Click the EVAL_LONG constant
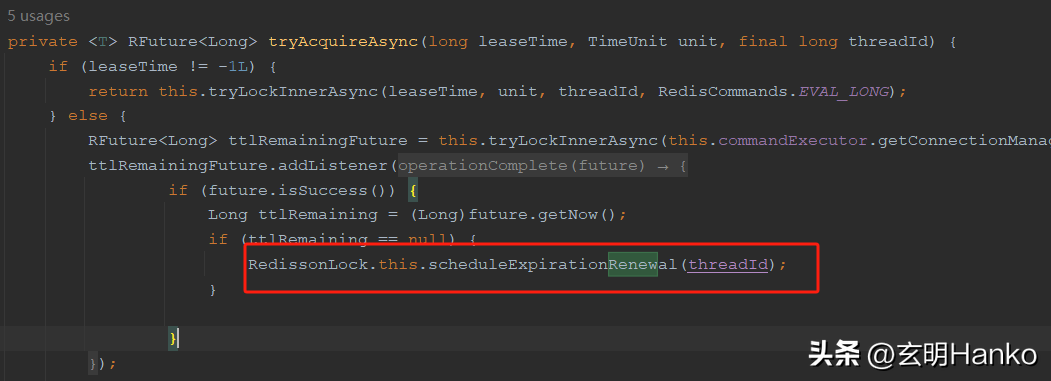 pyautogui.click(x=844, y=91)
